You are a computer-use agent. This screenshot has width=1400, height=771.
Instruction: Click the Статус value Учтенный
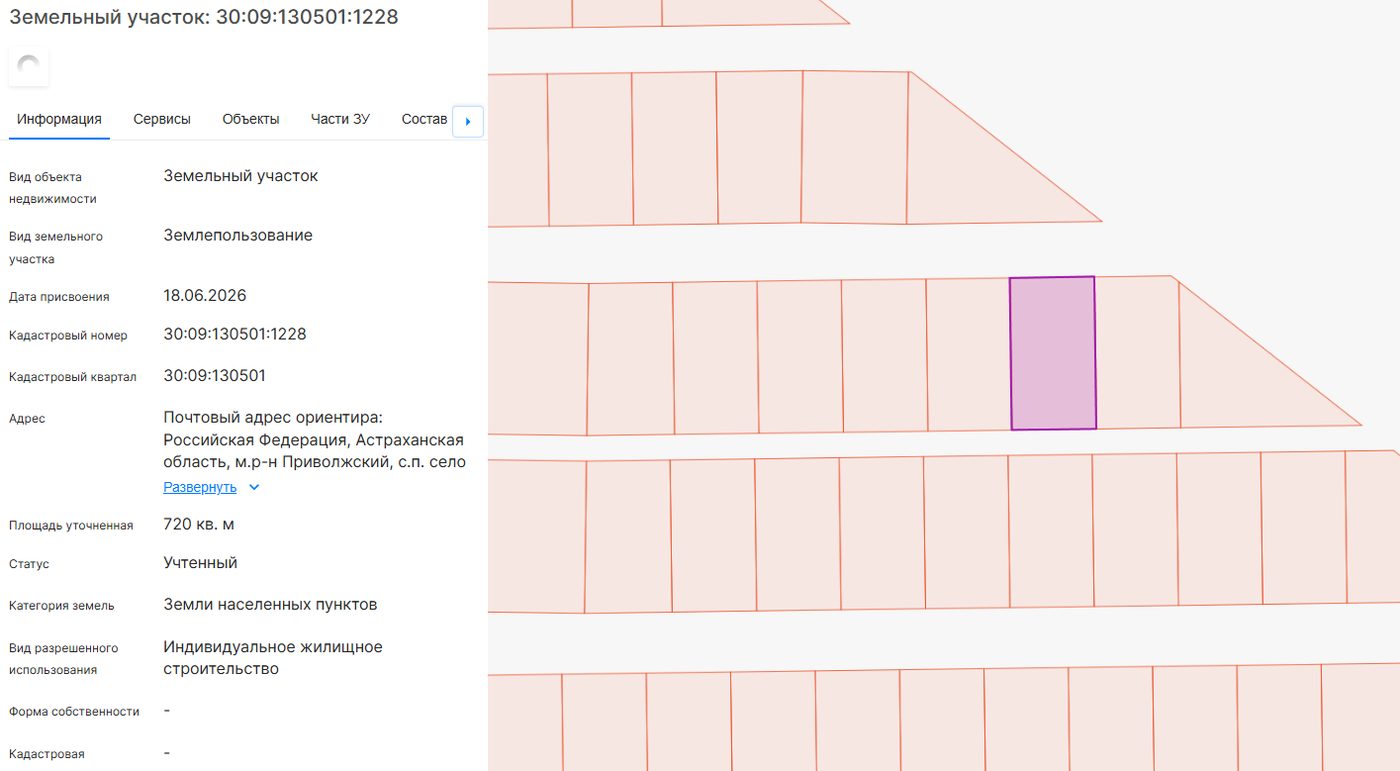[x=200, y=563]
